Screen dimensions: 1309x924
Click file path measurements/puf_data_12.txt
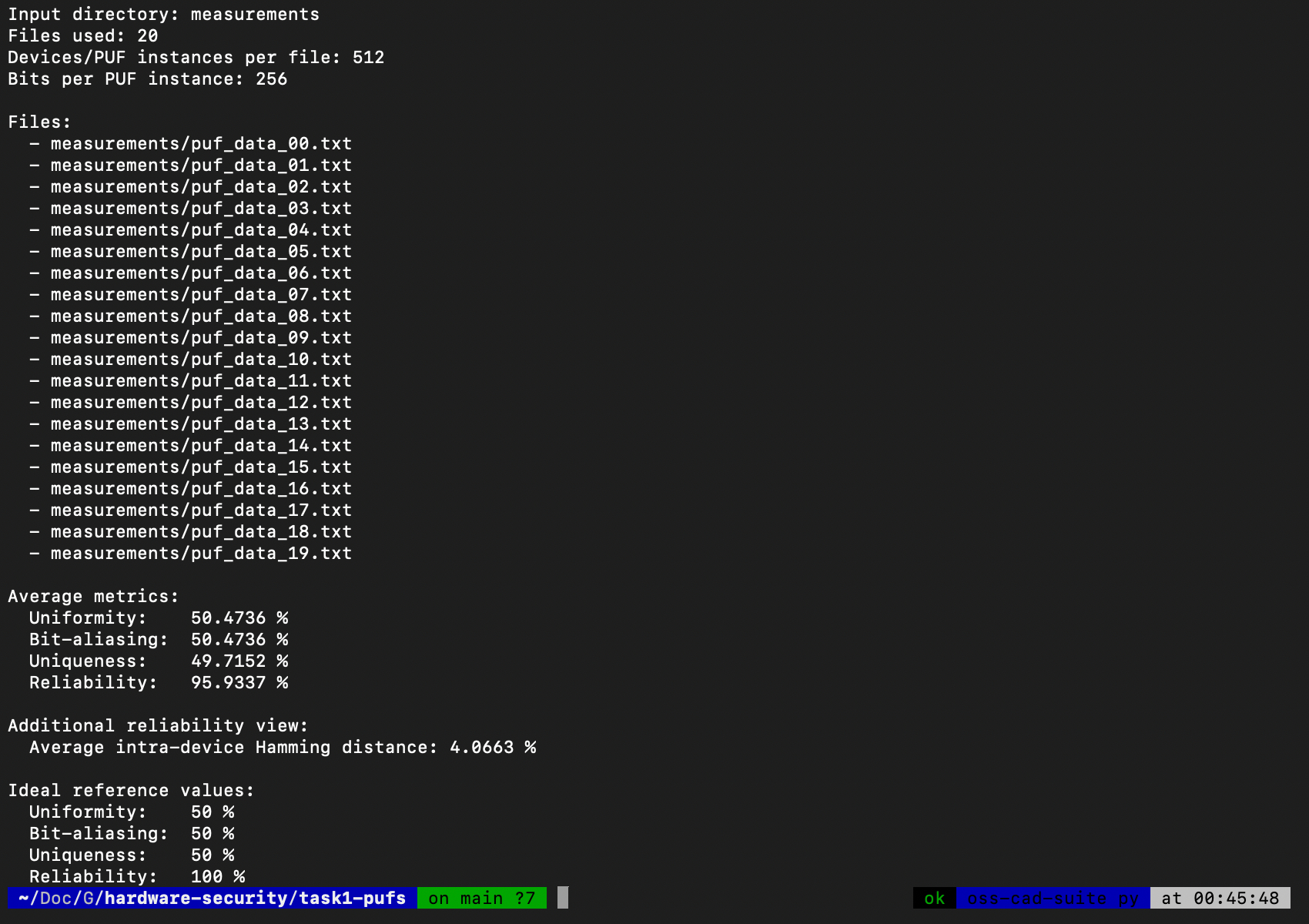(x=201, y=403)
